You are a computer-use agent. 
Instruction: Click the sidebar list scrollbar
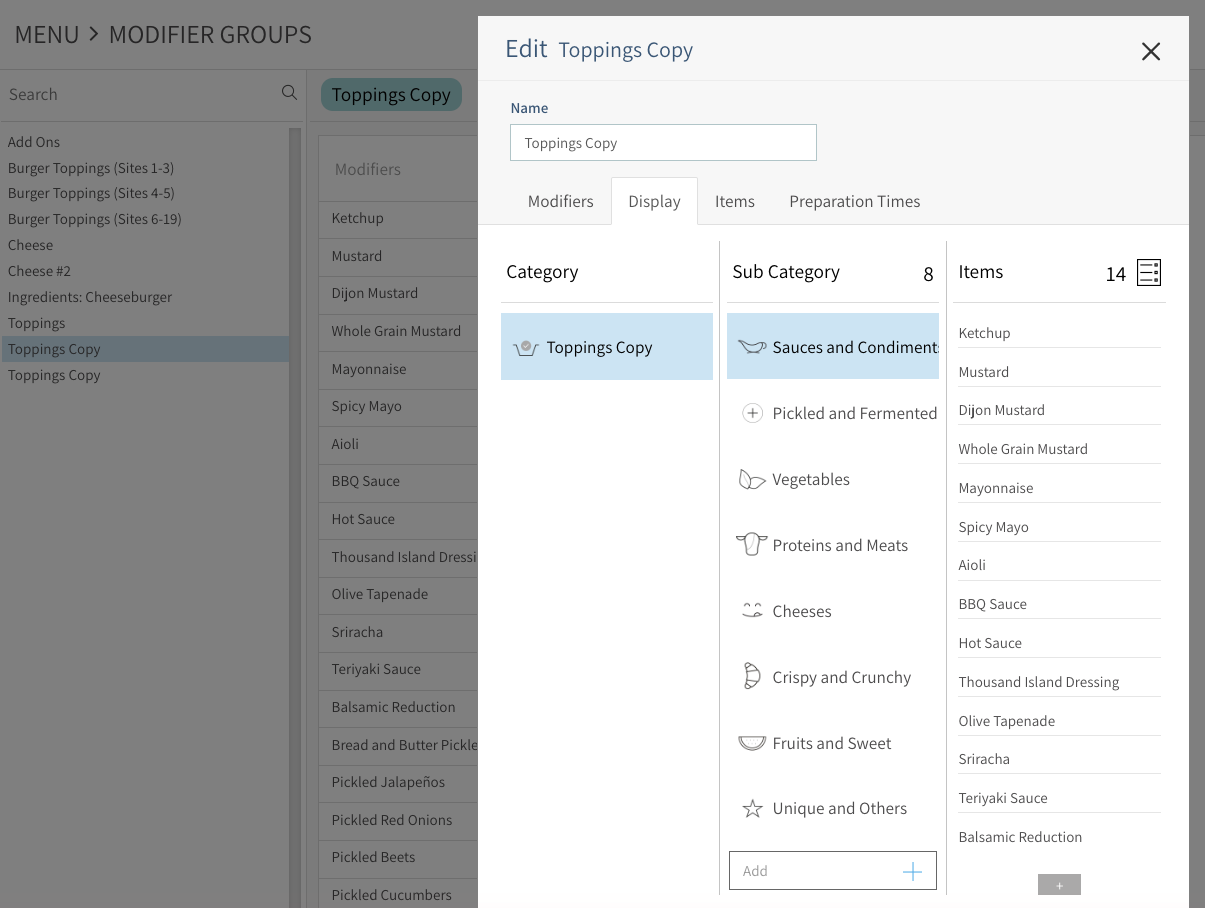pyautogui.click(x=295, y=517)
